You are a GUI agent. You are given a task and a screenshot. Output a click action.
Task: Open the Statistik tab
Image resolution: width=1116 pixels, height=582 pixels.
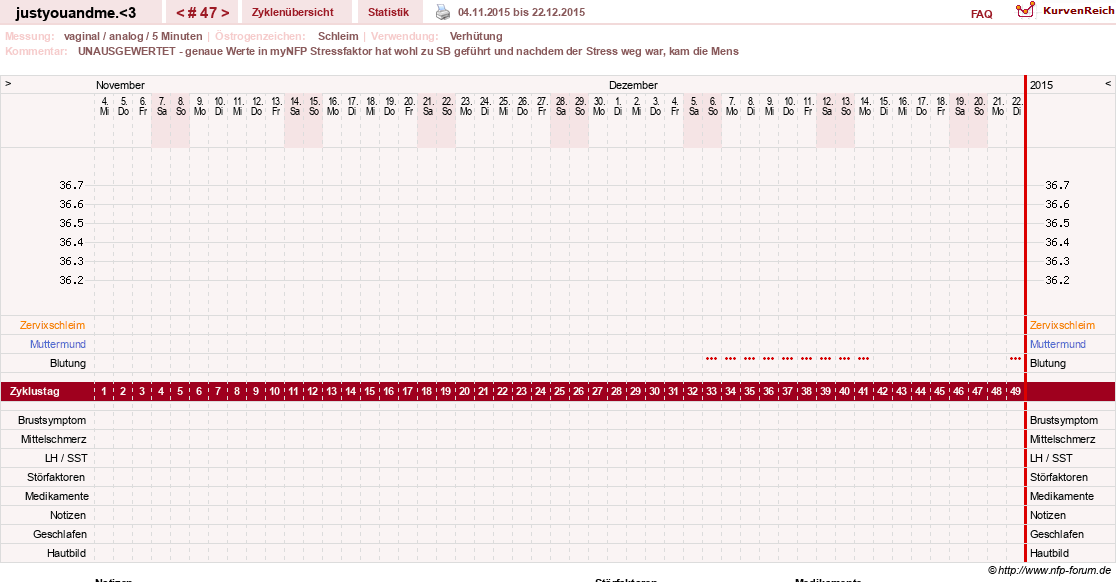[x=389, y=12]
